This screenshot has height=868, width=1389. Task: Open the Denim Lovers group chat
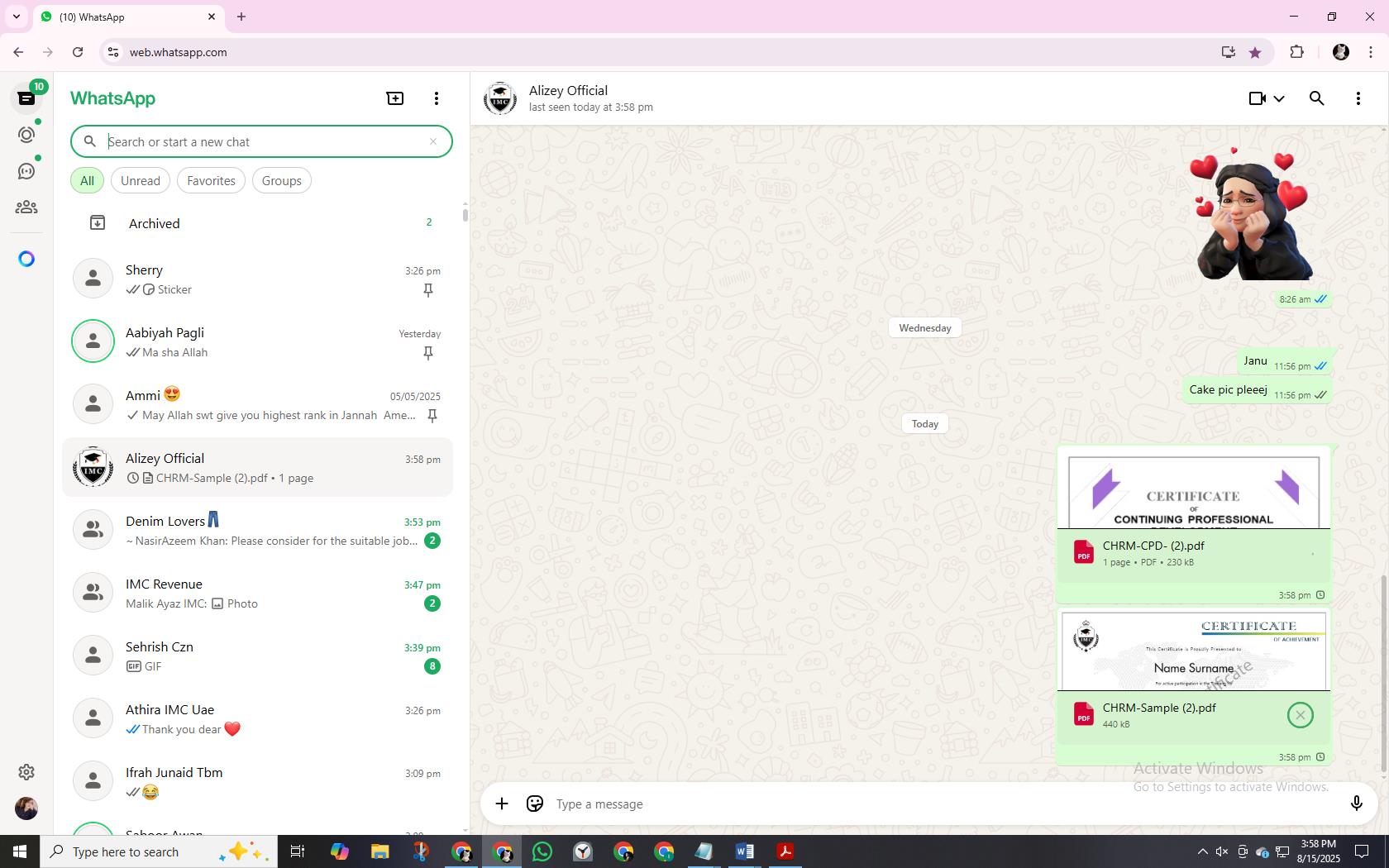click(257, 530)
